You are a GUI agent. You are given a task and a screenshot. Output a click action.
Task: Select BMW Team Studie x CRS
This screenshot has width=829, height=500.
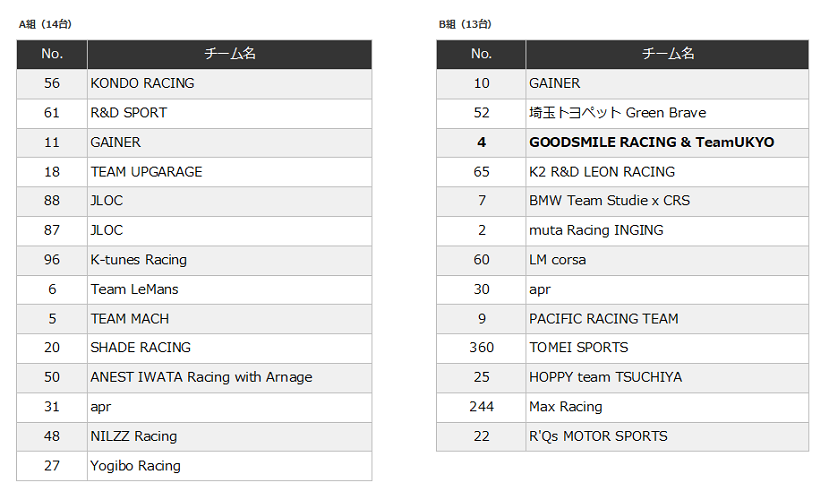[x=609, y=201]
